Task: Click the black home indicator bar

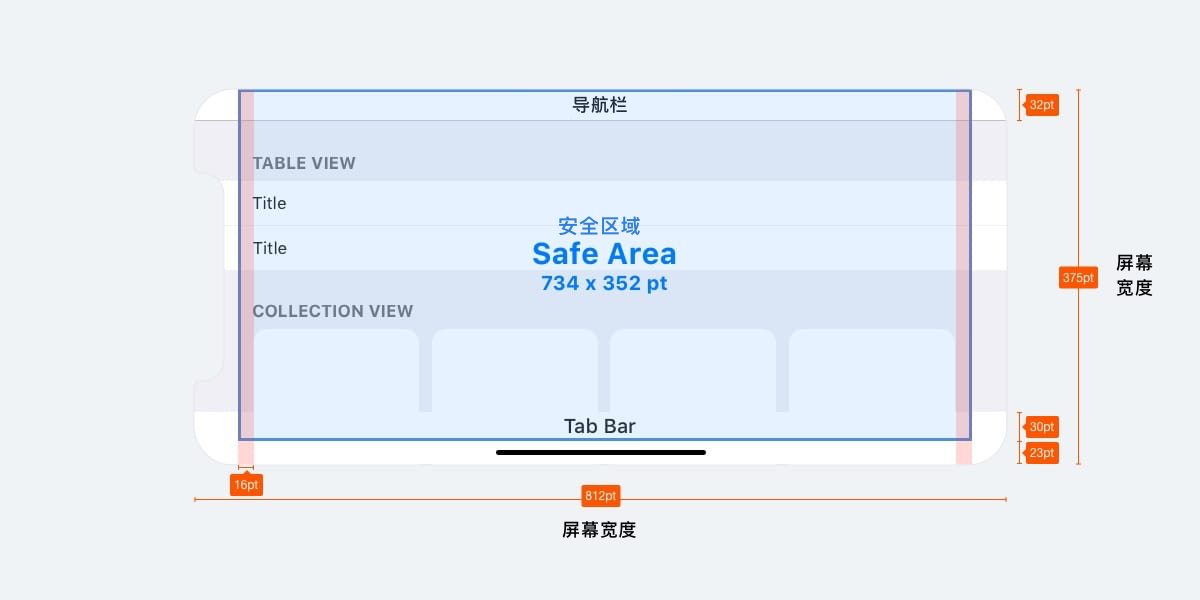Action: click(601, 452)
